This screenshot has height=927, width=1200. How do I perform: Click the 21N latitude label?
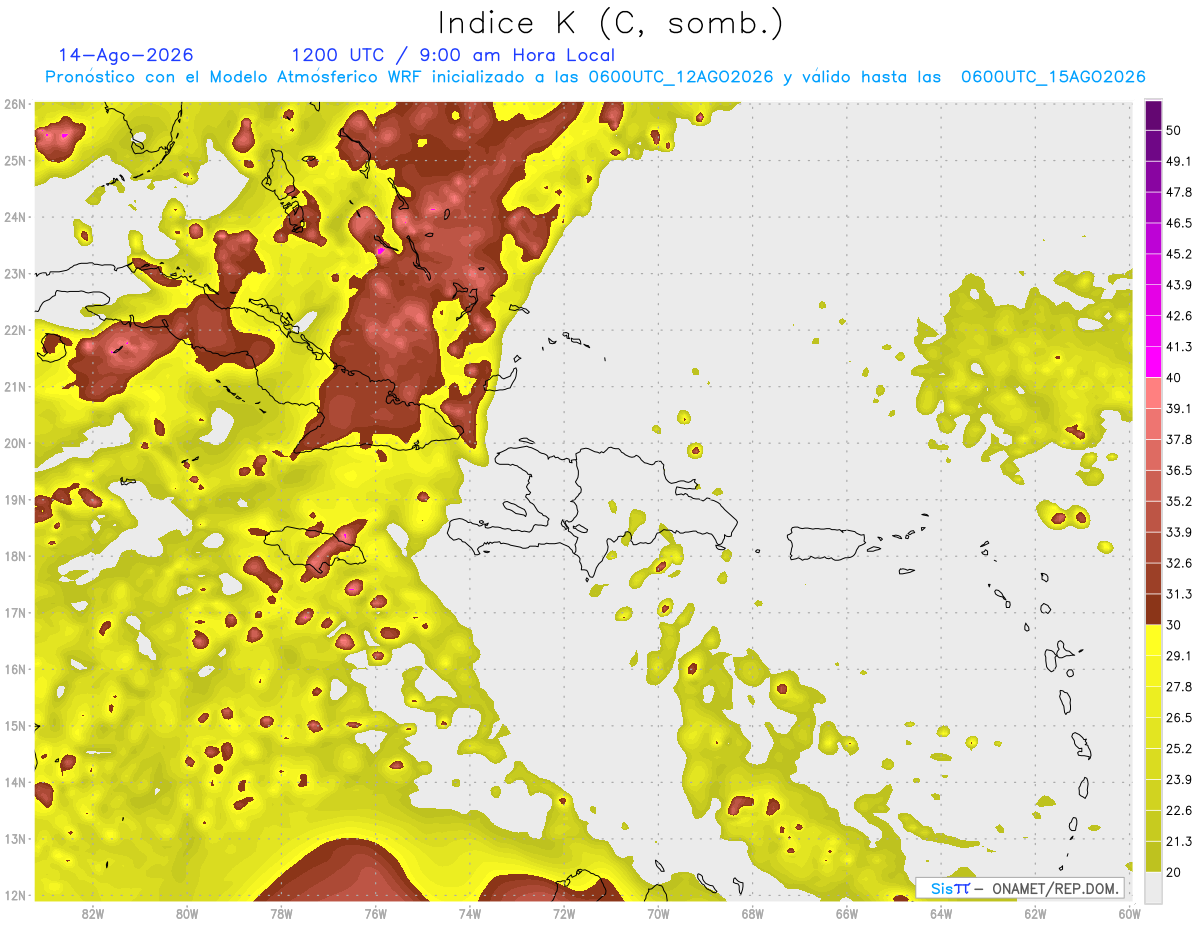pos(14,386)
